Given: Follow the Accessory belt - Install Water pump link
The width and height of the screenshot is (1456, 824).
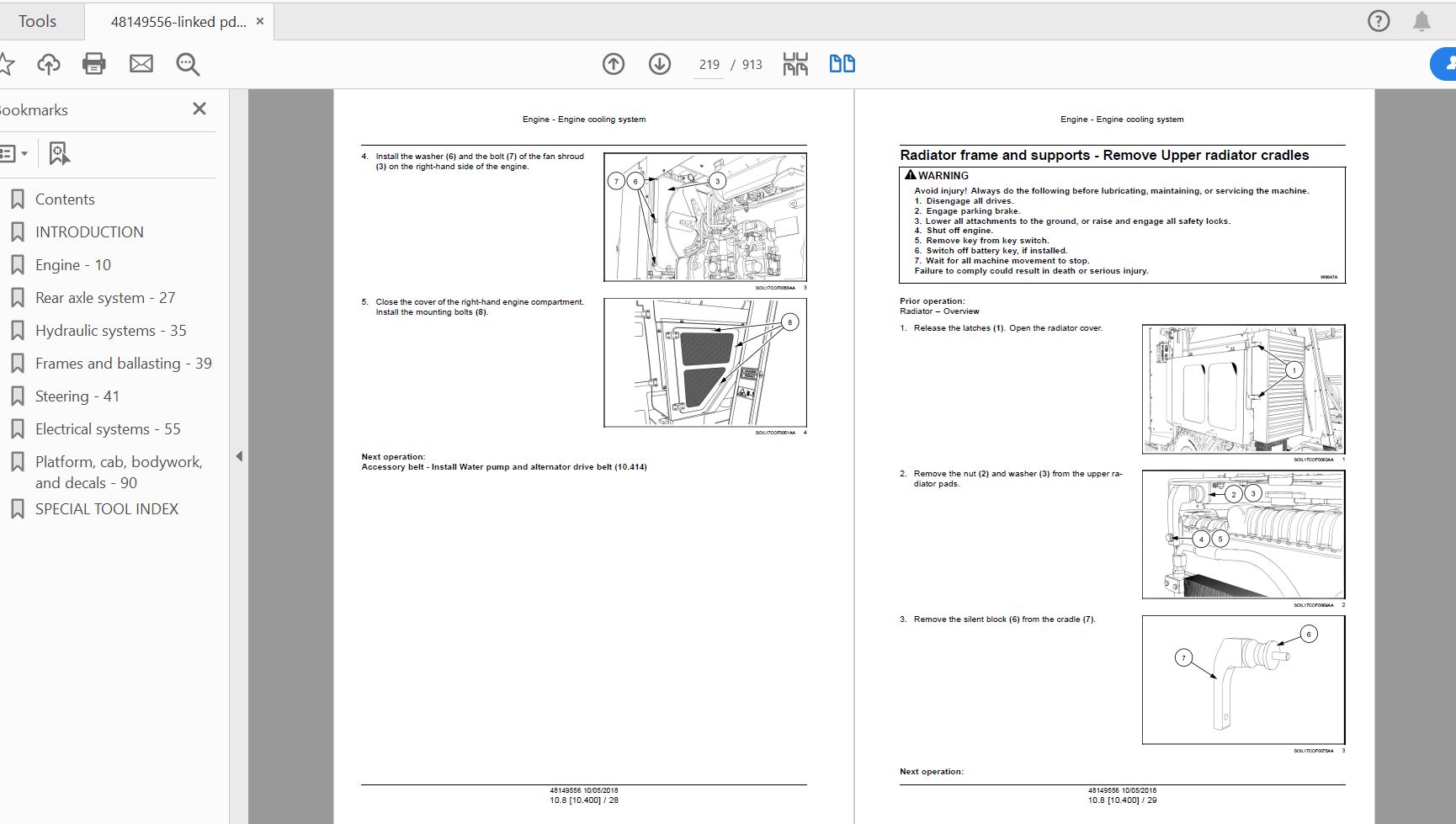Looking at the screenshot, I should coord(504,467).
